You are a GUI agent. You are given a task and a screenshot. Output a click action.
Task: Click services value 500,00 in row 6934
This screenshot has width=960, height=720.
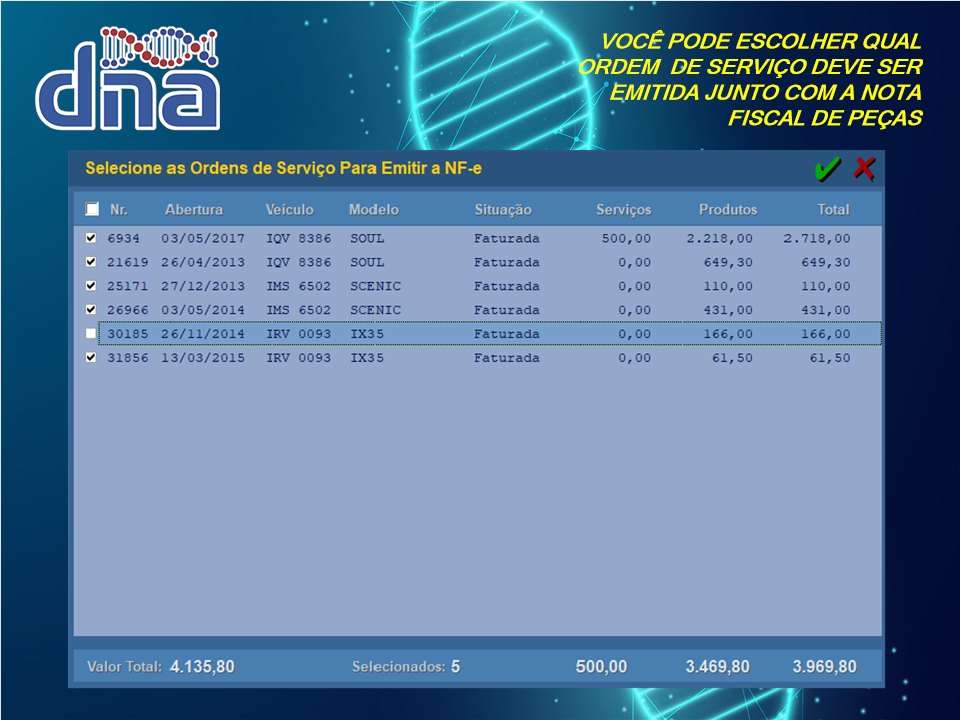point(626,238)
